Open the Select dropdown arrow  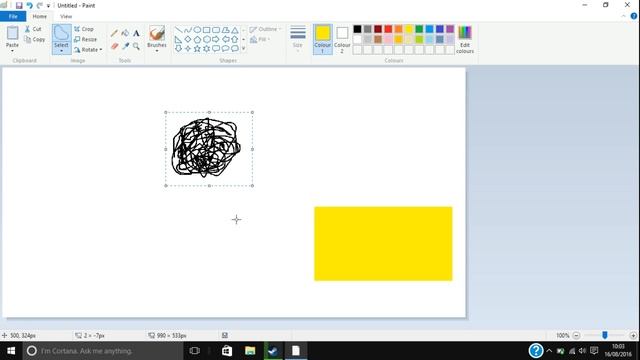(x=62, y=51)
